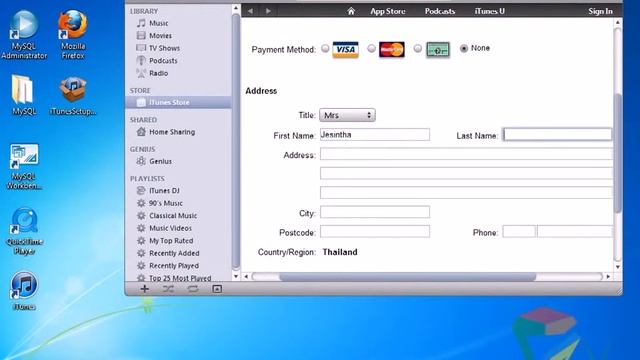Open MySQL Workbench desktop shortcut

[24, 166]
